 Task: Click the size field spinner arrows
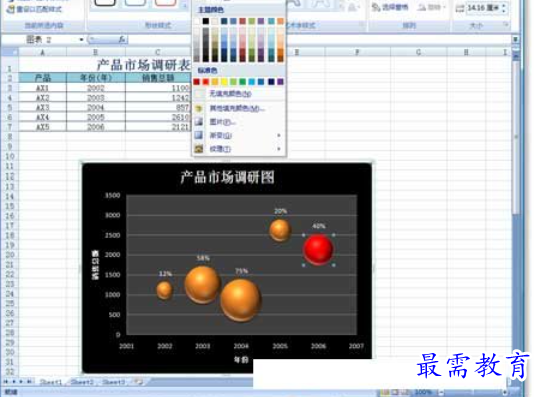point(504,7)
